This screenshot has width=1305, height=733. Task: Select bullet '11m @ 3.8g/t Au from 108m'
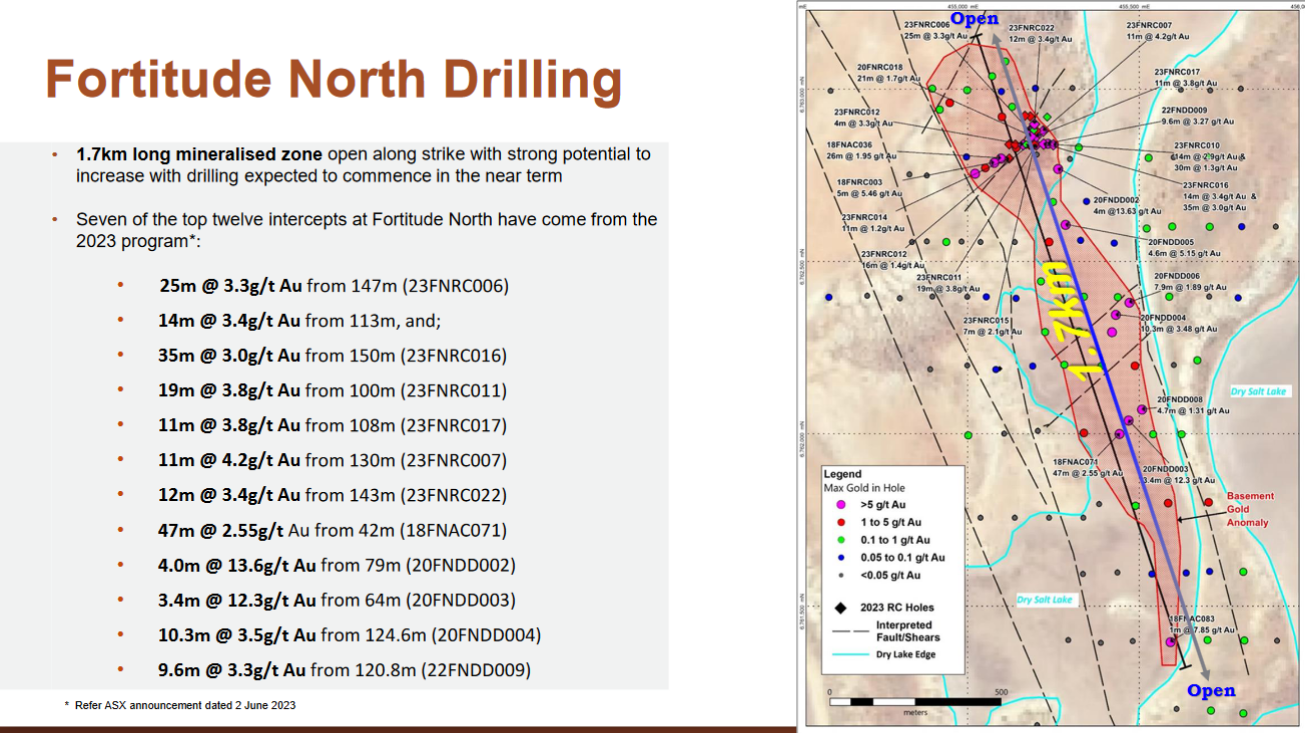332,426
